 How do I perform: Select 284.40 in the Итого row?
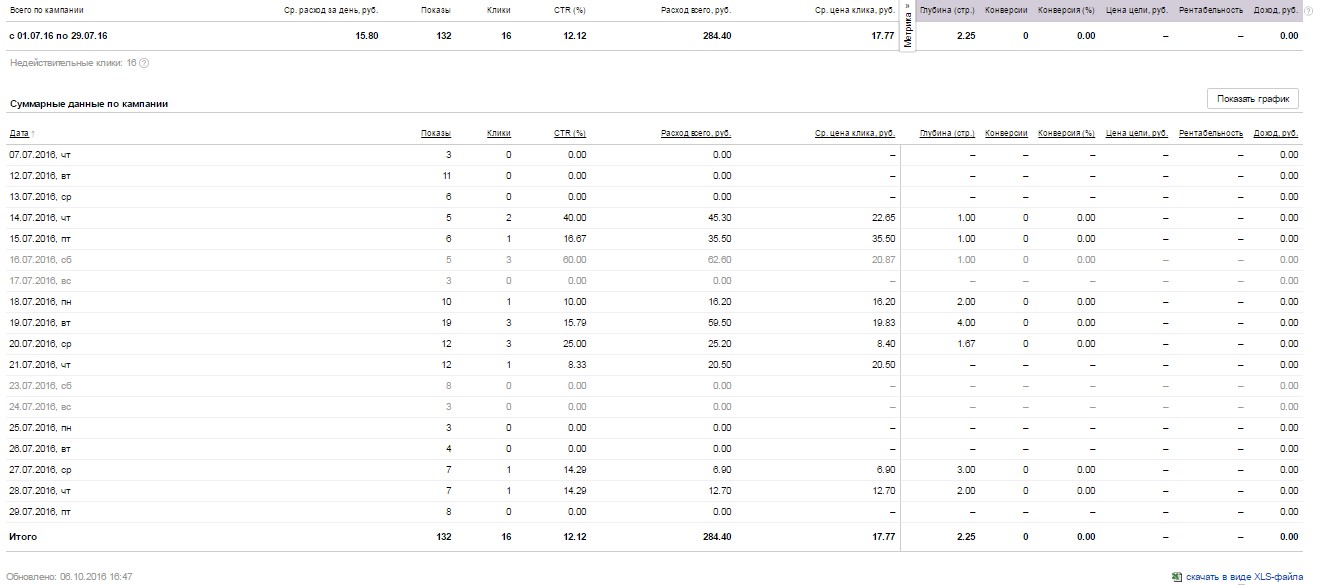pyautogui.click(x=716, y=537)
